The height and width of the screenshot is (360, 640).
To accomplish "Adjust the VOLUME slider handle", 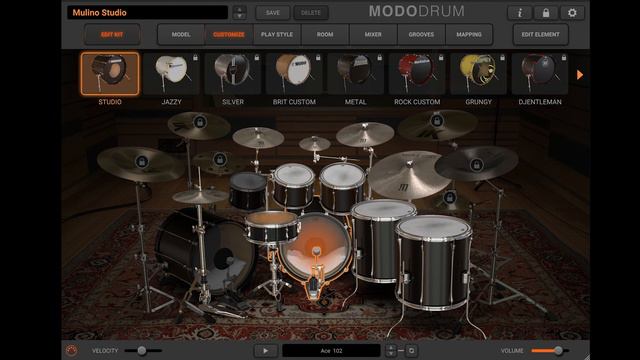I will click(558, 350).
